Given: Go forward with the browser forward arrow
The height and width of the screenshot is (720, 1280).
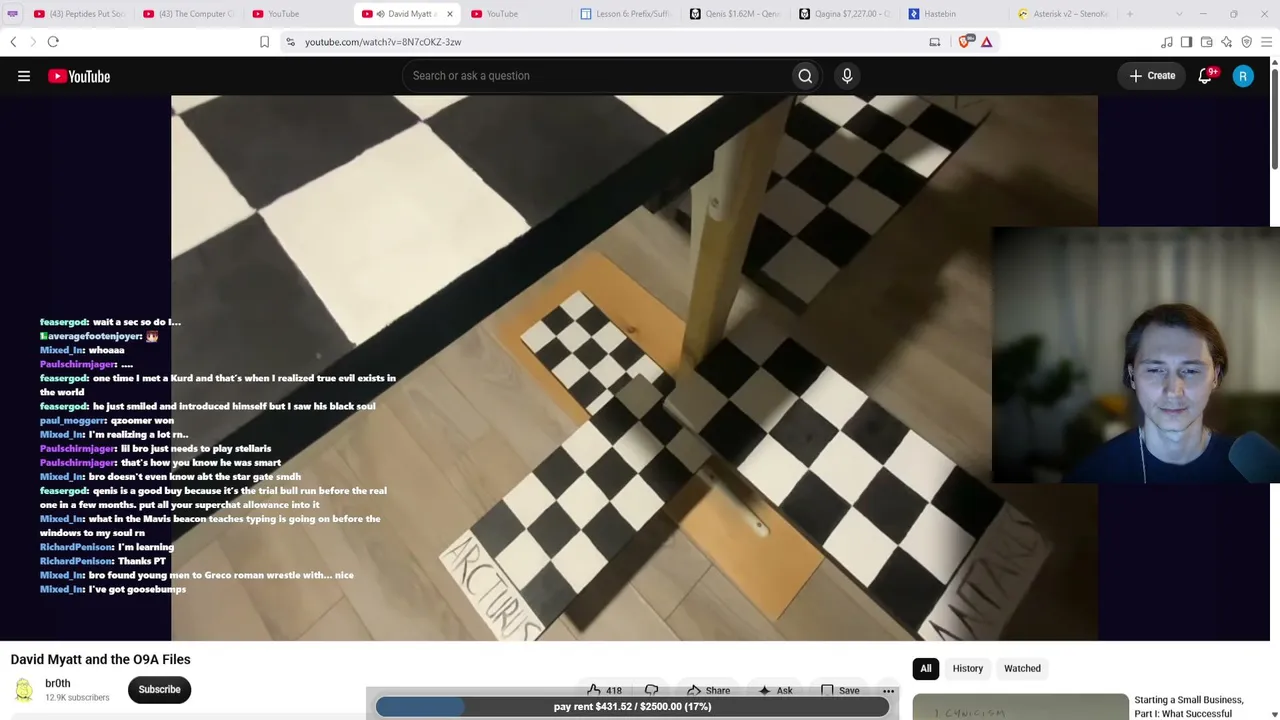Looking at the screenshot, I should click(32, 42).
